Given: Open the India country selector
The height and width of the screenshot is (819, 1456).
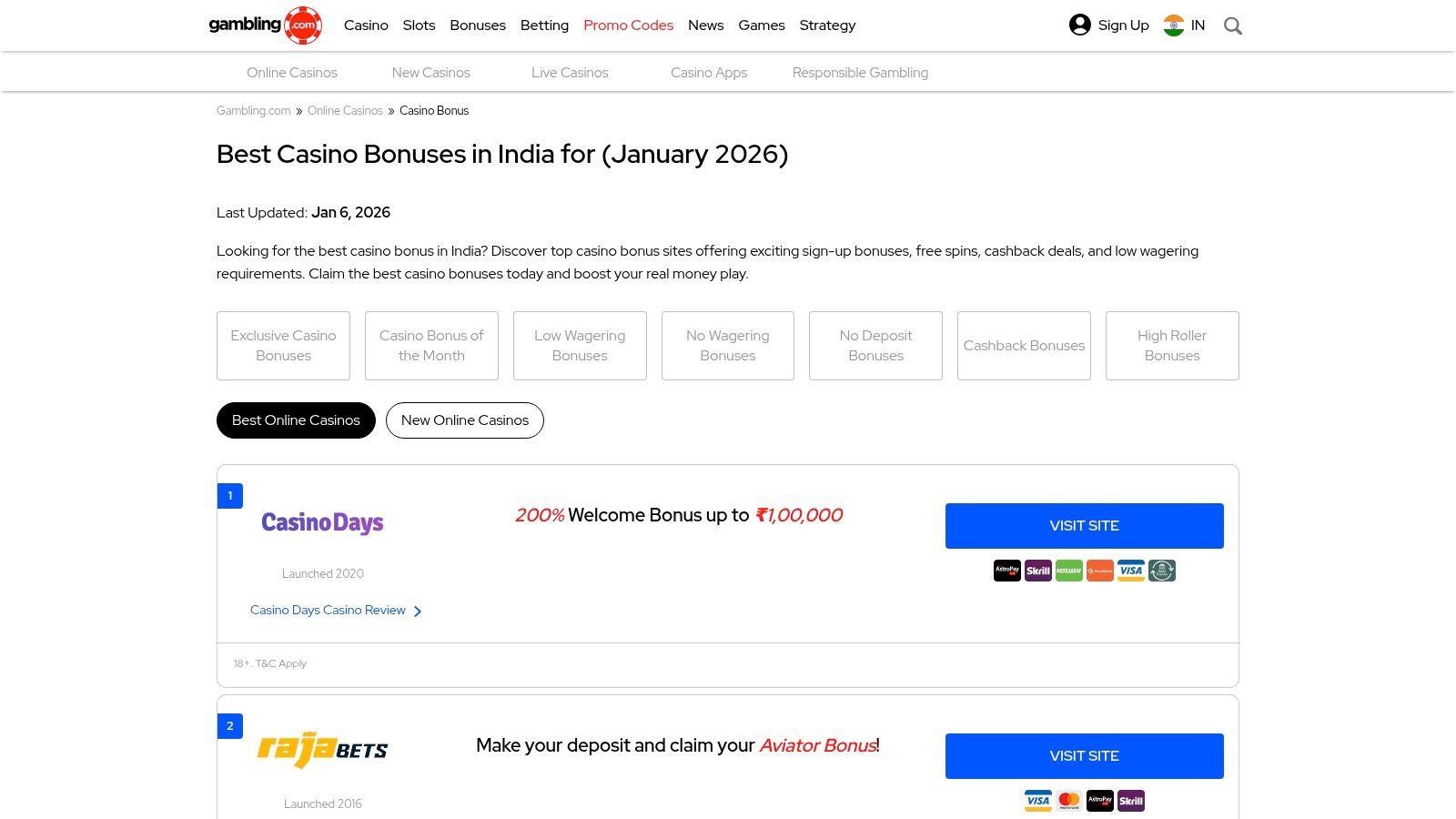Looking at the screenshot, I should click(x=1184, y=25).
